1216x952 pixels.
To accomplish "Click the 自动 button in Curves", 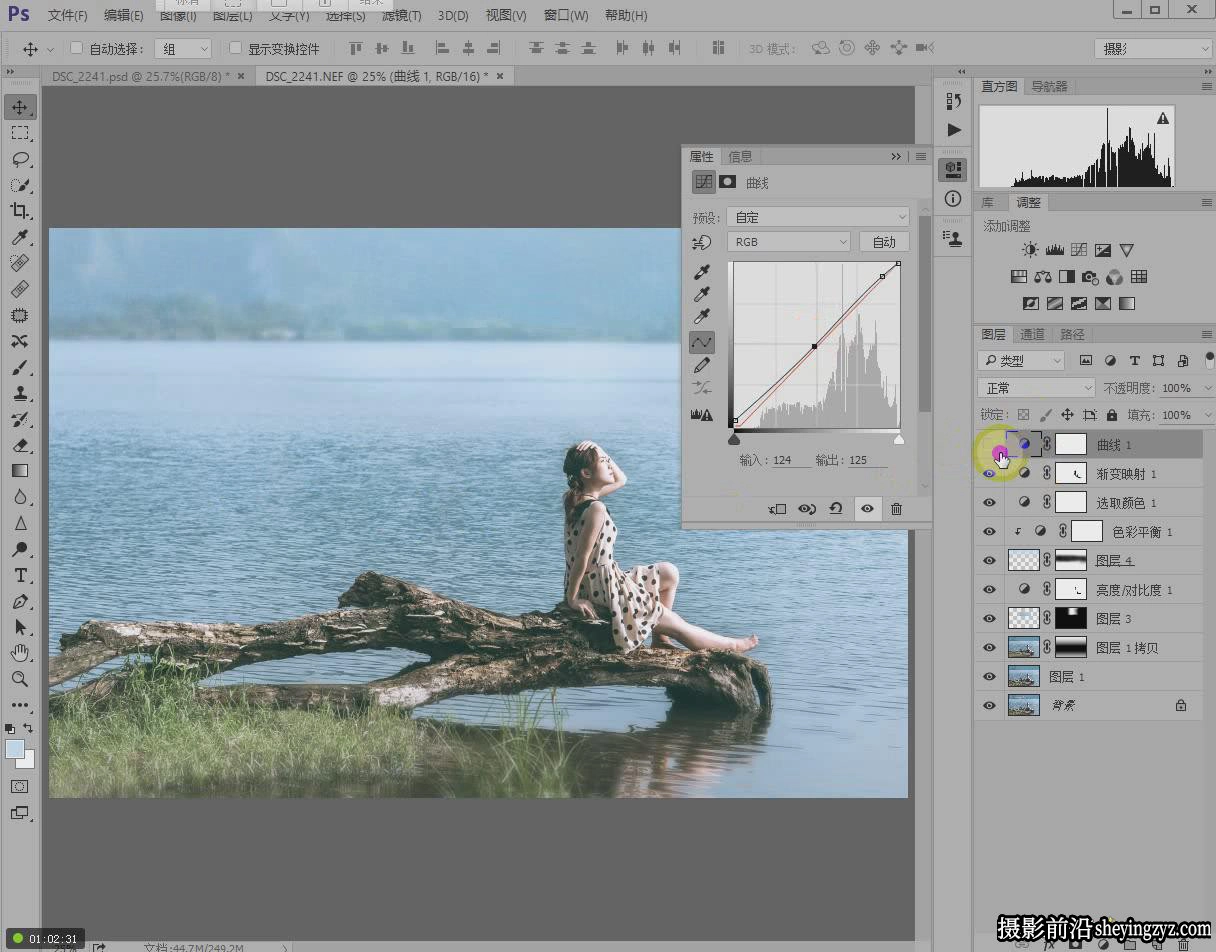I will (884, 242).
